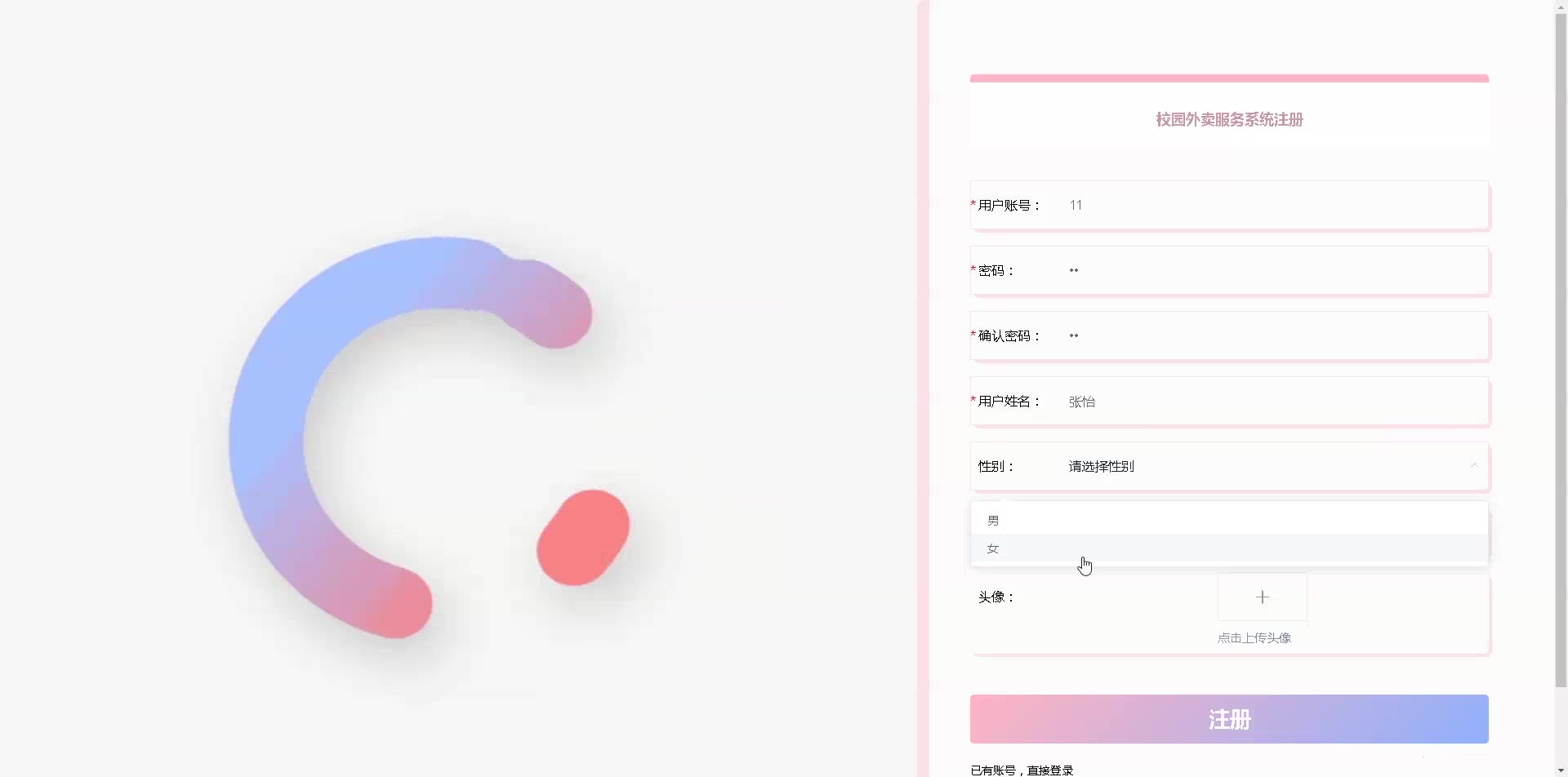Click the page scrollbar down arrow
Viewport: 1568px width, 777px height.
pos(1561,770)
